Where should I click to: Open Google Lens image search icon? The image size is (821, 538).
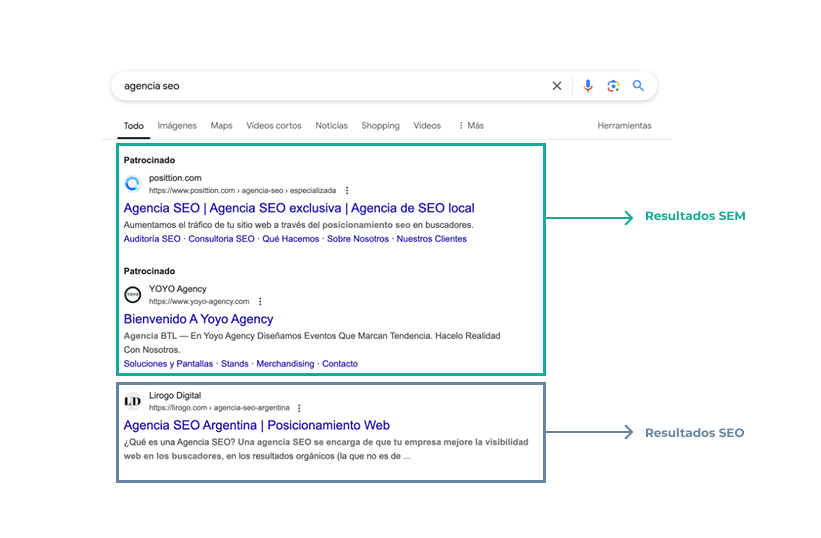613,86
